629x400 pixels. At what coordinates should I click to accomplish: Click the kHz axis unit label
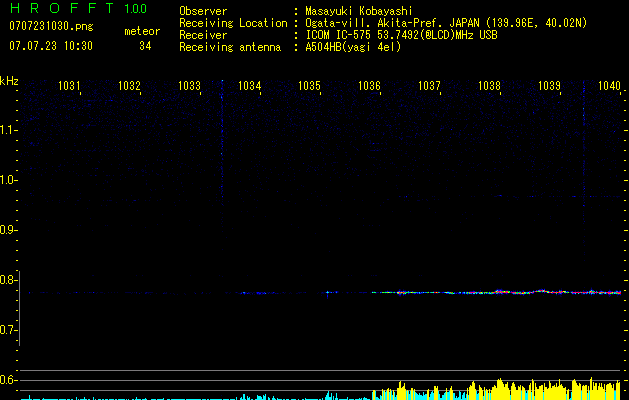(x=9, y=81)
